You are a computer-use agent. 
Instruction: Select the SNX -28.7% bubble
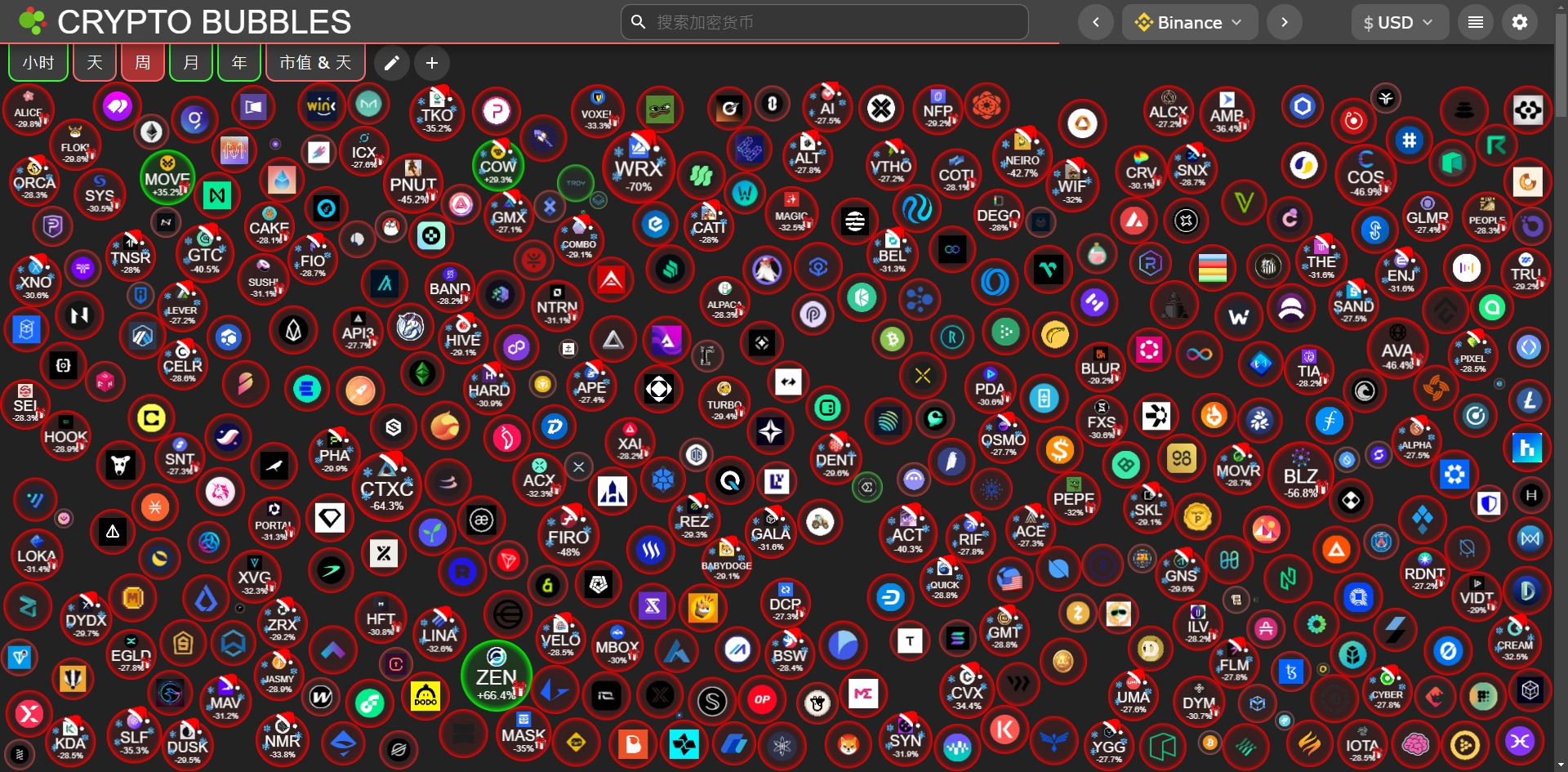pyautogui.click(x=1192, y=168)
